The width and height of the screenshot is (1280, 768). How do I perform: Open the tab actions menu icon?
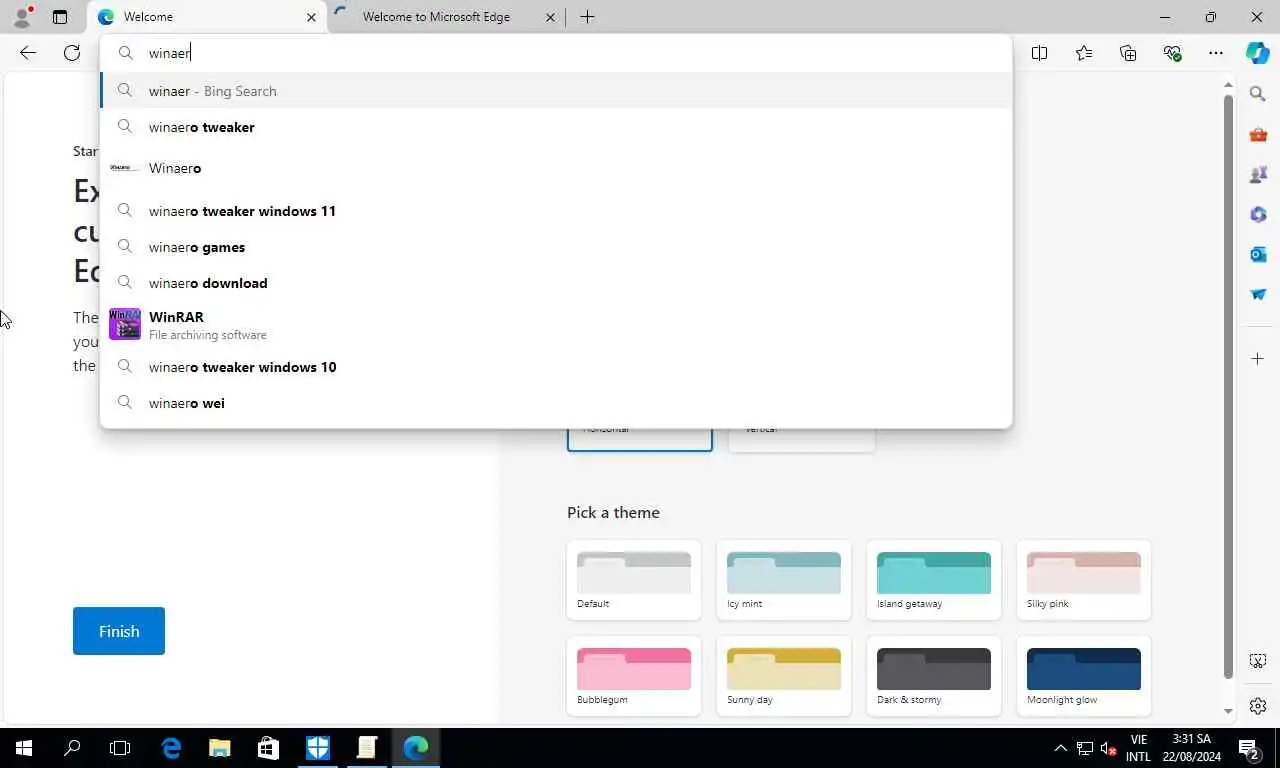pos(60,17)
